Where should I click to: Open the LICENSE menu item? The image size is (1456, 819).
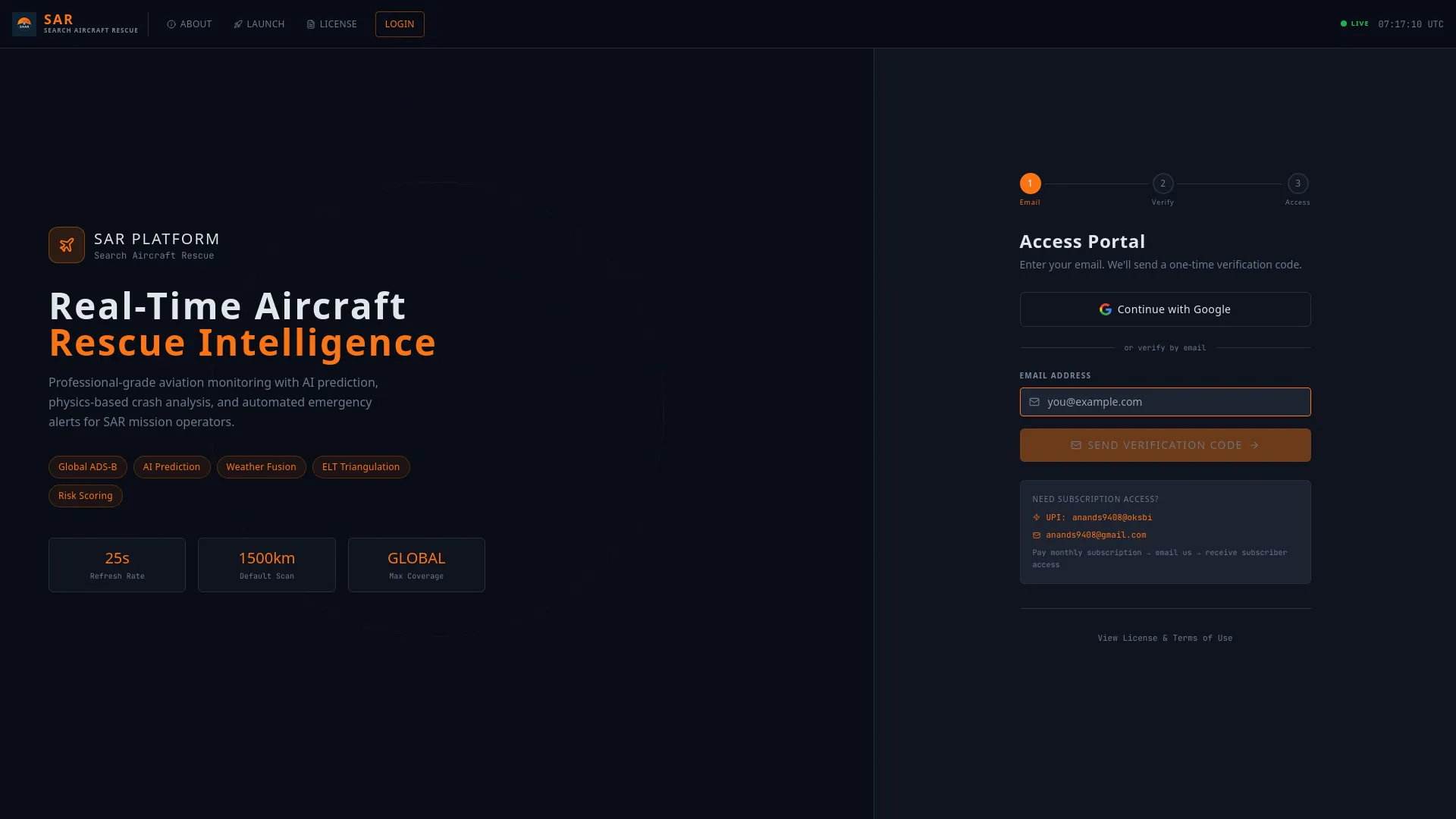coord(331,24)
